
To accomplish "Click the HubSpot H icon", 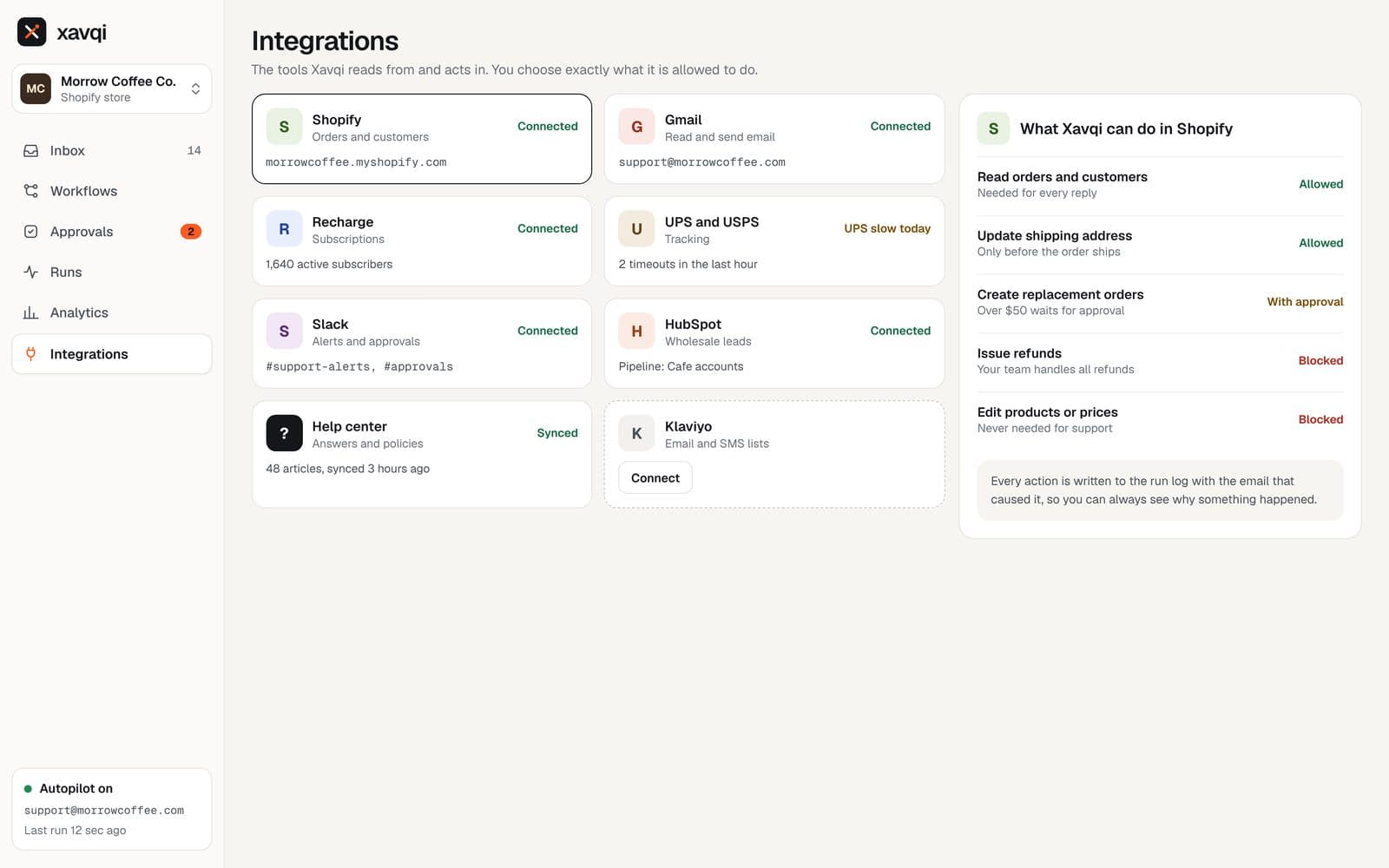I will (x=636, y=332).
